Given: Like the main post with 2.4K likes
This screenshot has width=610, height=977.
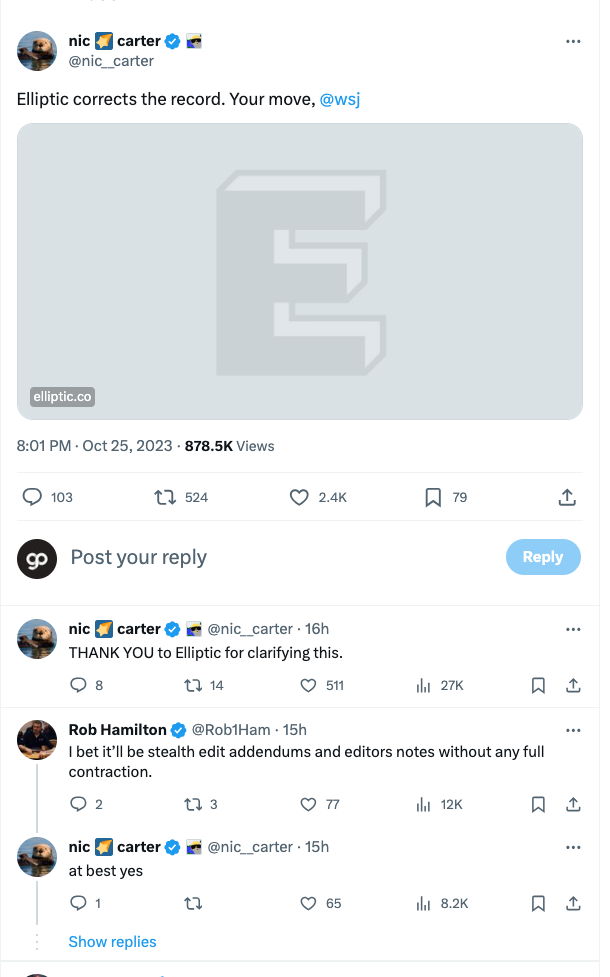Looking at the screenshot, I should [x=299, y=497].
